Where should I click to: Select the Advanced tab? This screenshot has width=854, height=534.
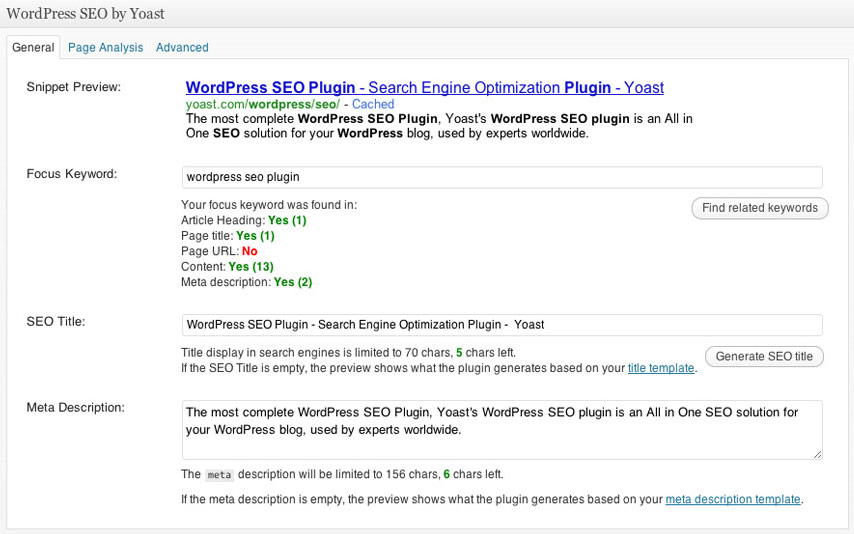(x=182, y=47)
